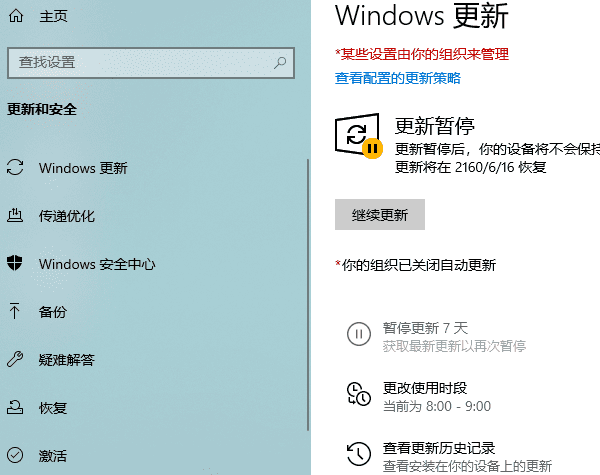Click the 查看更新历史记录 history icon
The image size is (600, 475).
coord(359,454)
